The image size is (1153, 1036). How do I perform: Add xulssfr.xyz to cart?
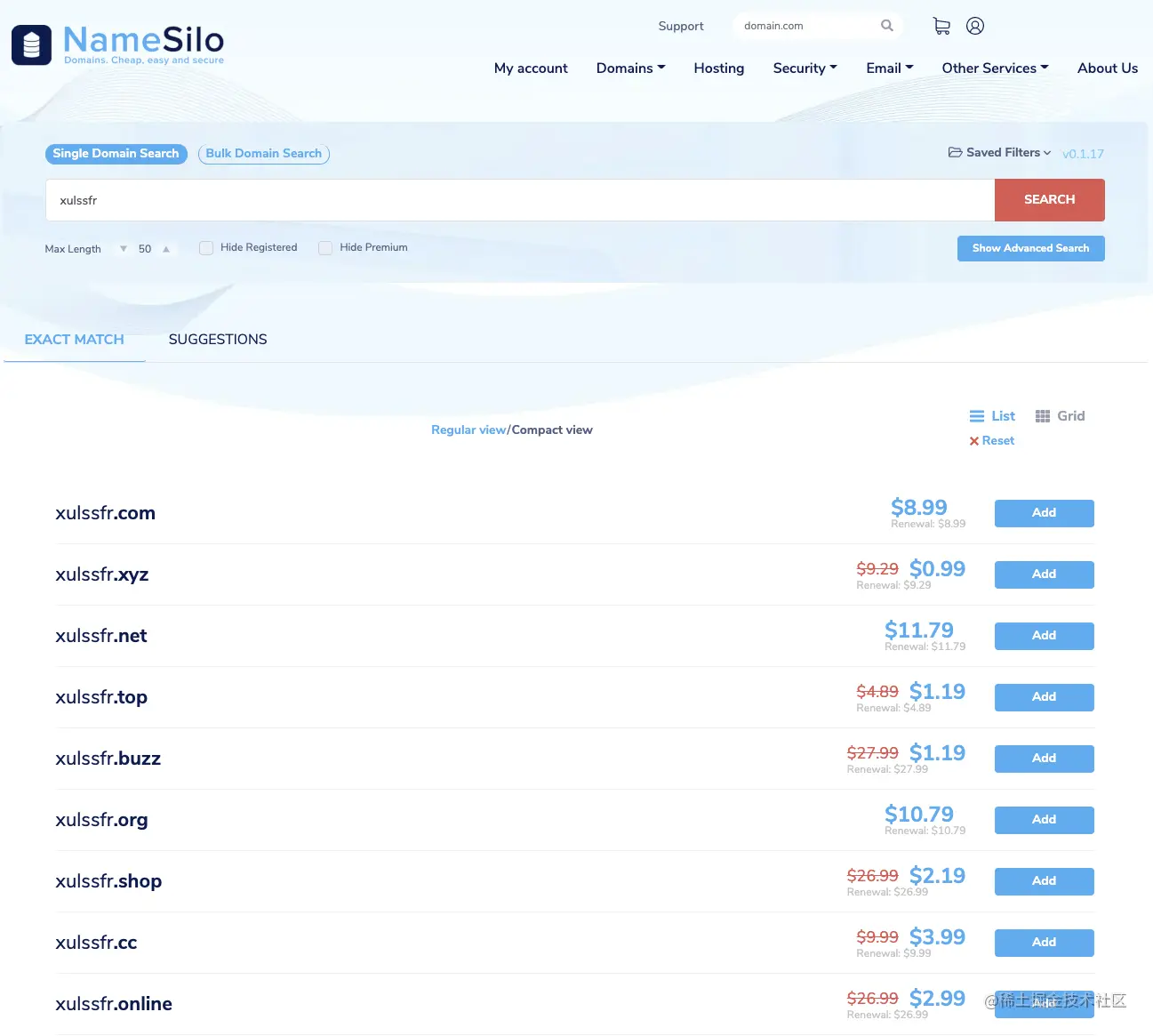[x=1045, y=574]
